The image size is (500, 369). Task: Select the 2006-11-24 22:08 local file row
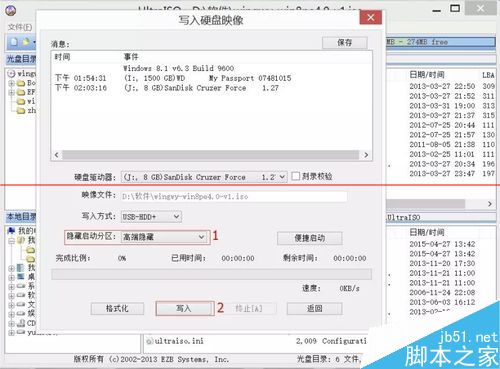tap(442, 292)
